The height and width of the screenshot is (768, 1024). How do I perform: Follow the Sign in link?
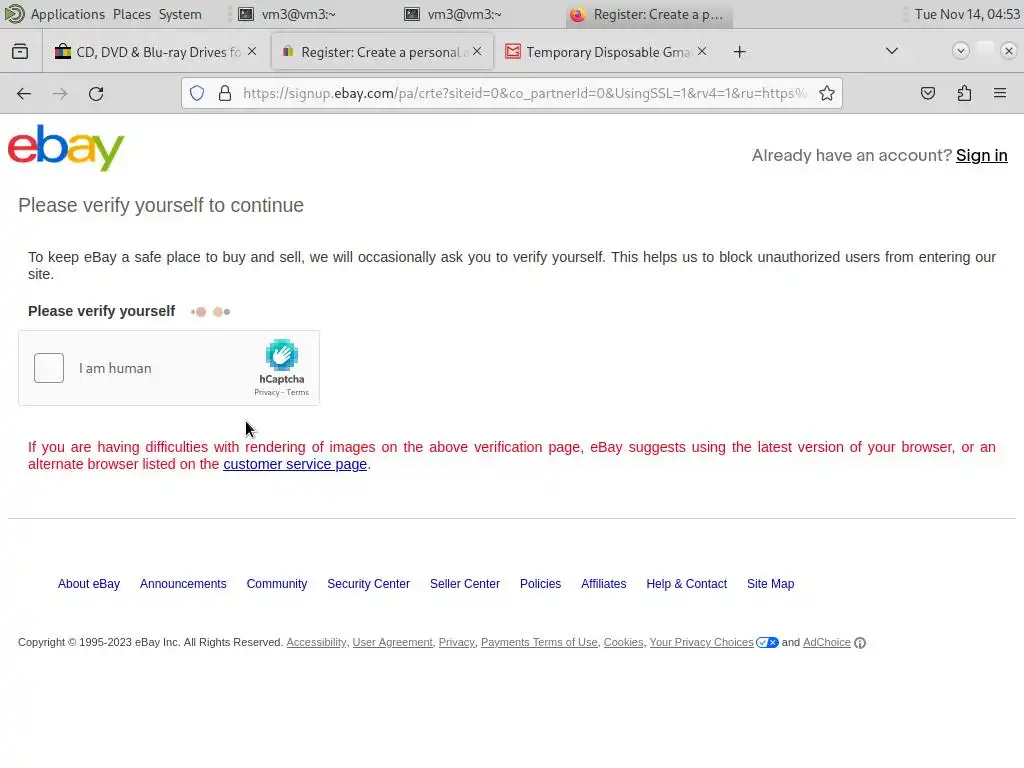[982, 155]
